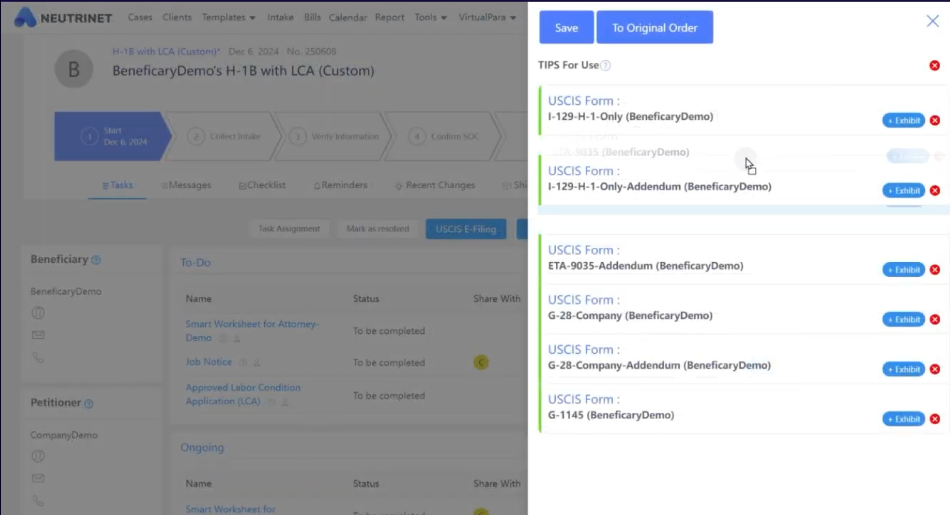Click the Neutrinet logo icon
The width and height of the screenshot is (950, 515).
[24, 18]
